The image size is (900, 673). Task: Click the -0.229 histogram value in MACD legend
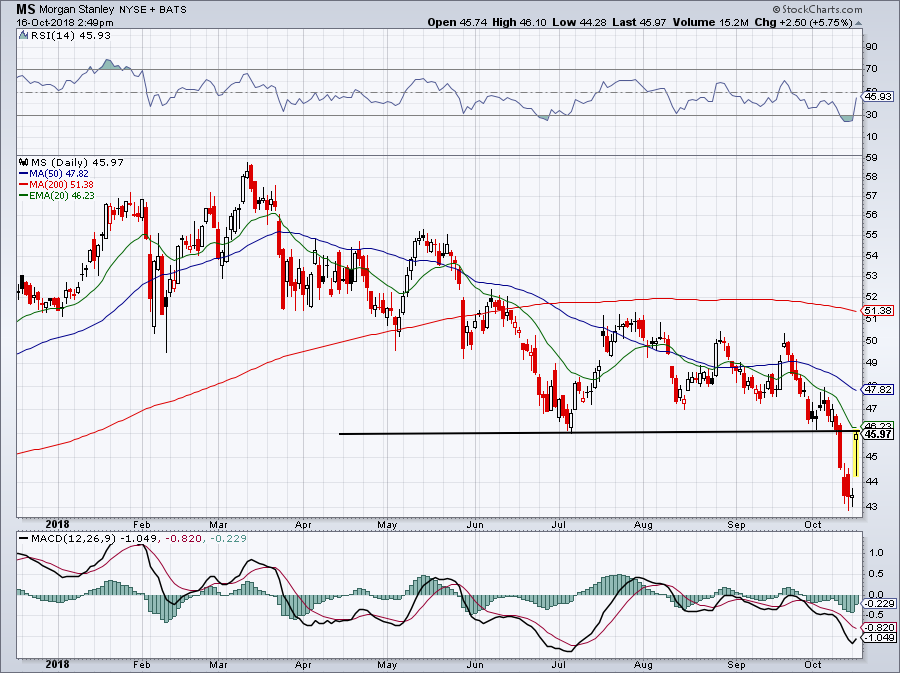[228, 539]
